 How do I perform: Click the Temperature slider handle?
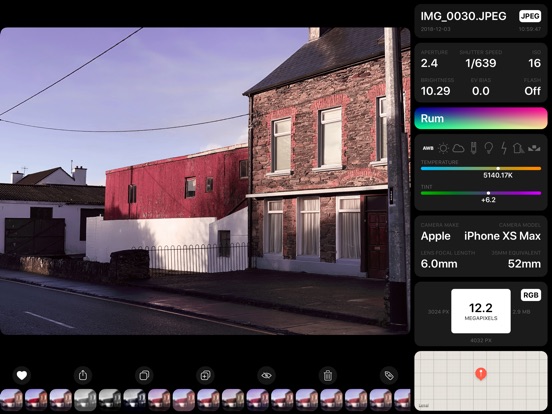[498, 169]
